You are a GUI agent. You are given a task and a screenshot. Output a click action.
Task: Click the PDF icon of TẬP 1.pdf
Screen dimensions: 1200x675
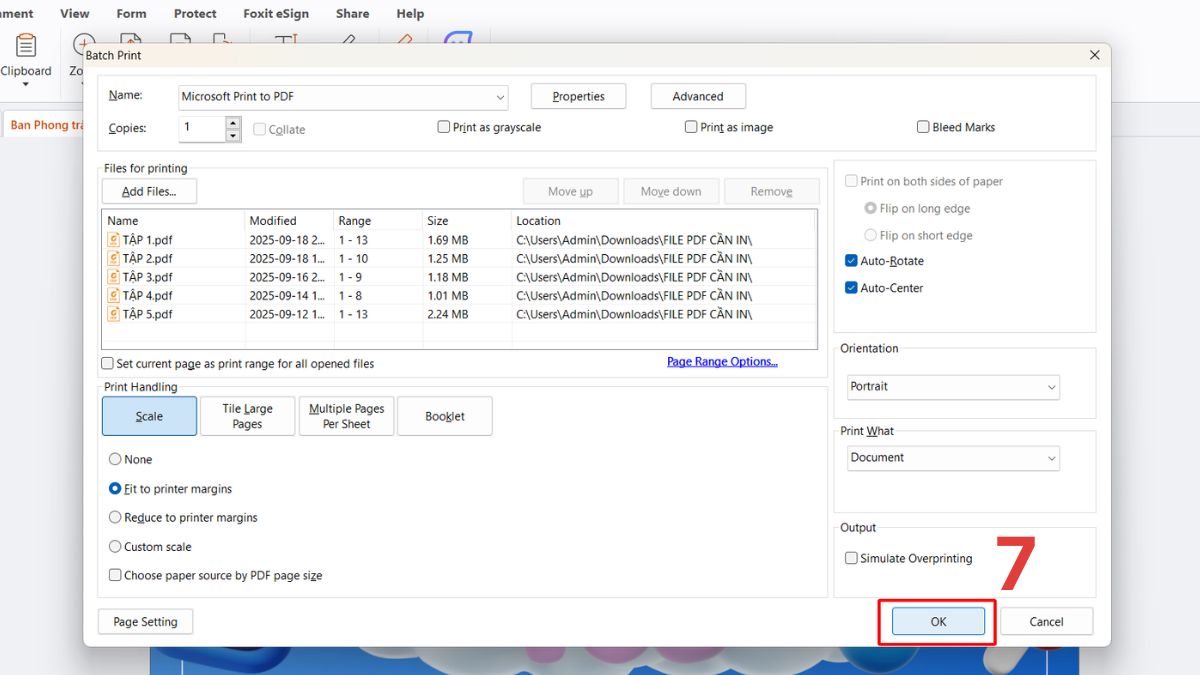tap(113, 240)
